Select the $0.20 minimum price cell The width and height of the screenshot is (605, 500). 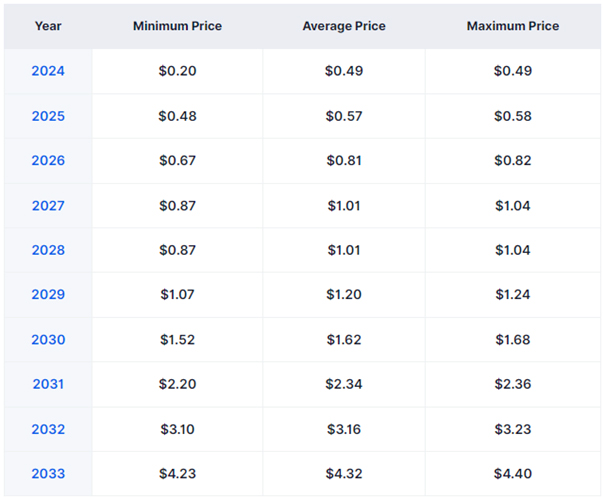(177, 71)
